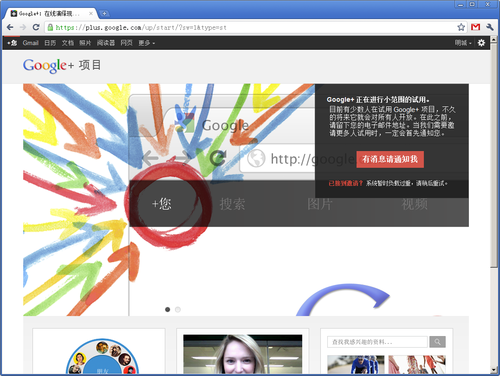Click the +您 item in the black bar
The width and height of the screenshot is (500, 376).
pos(12,43)
